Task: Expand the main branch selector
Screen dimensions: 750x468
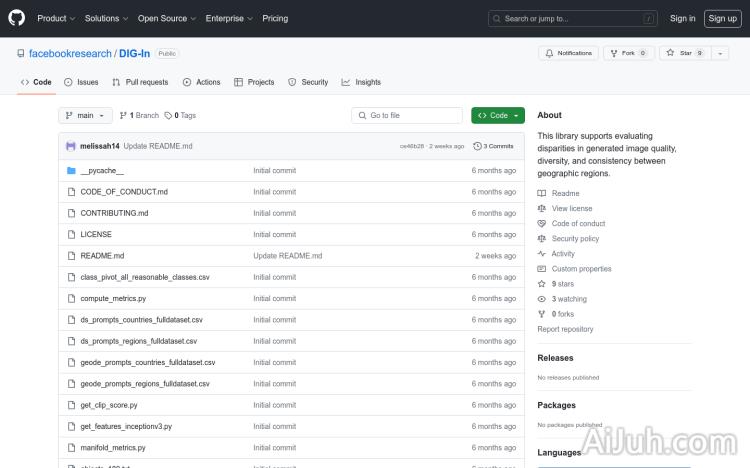Action: [84, 116]
